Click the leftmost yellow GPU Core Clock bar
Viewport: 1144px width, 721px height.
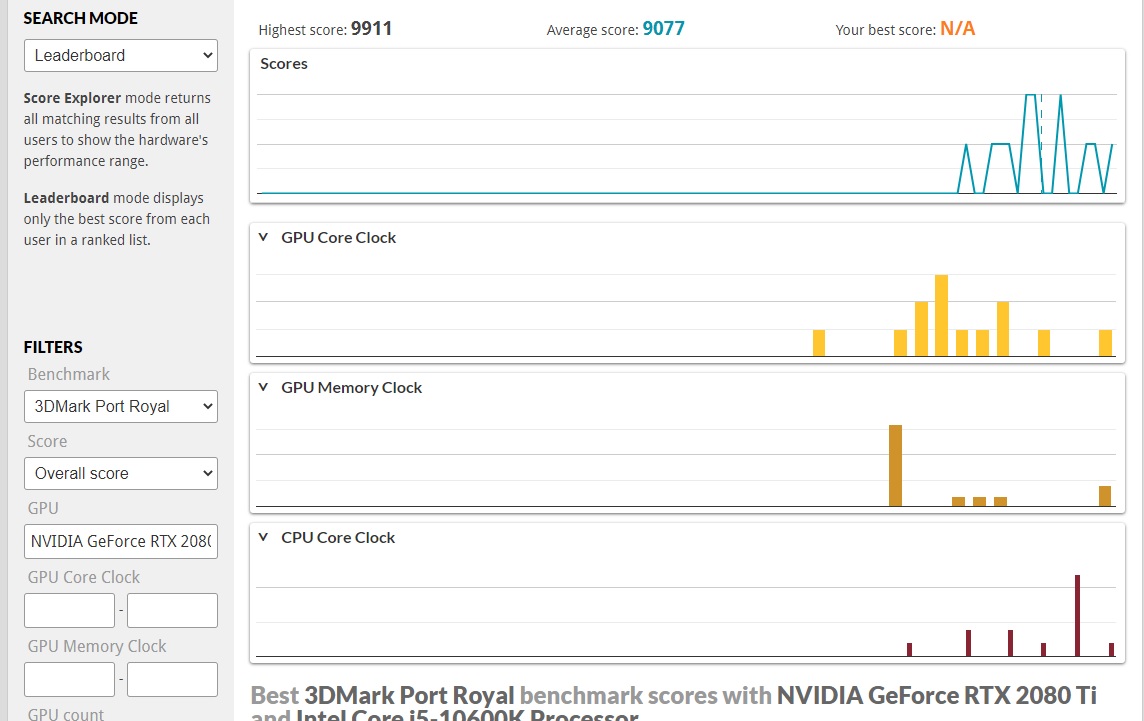click(x=819, y=343)
